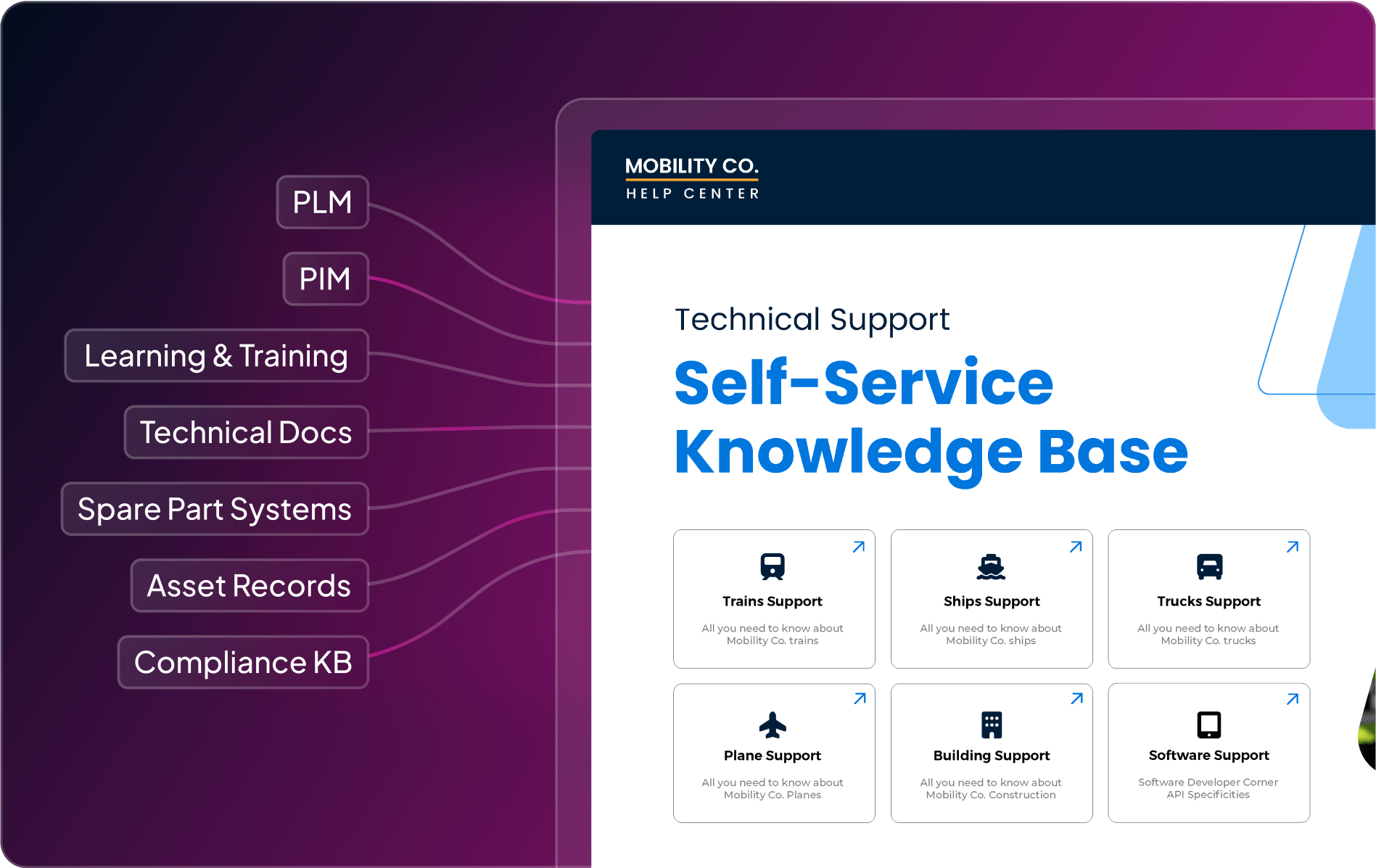Click the Mobility Co. Help Center logo

click(692, 178)
